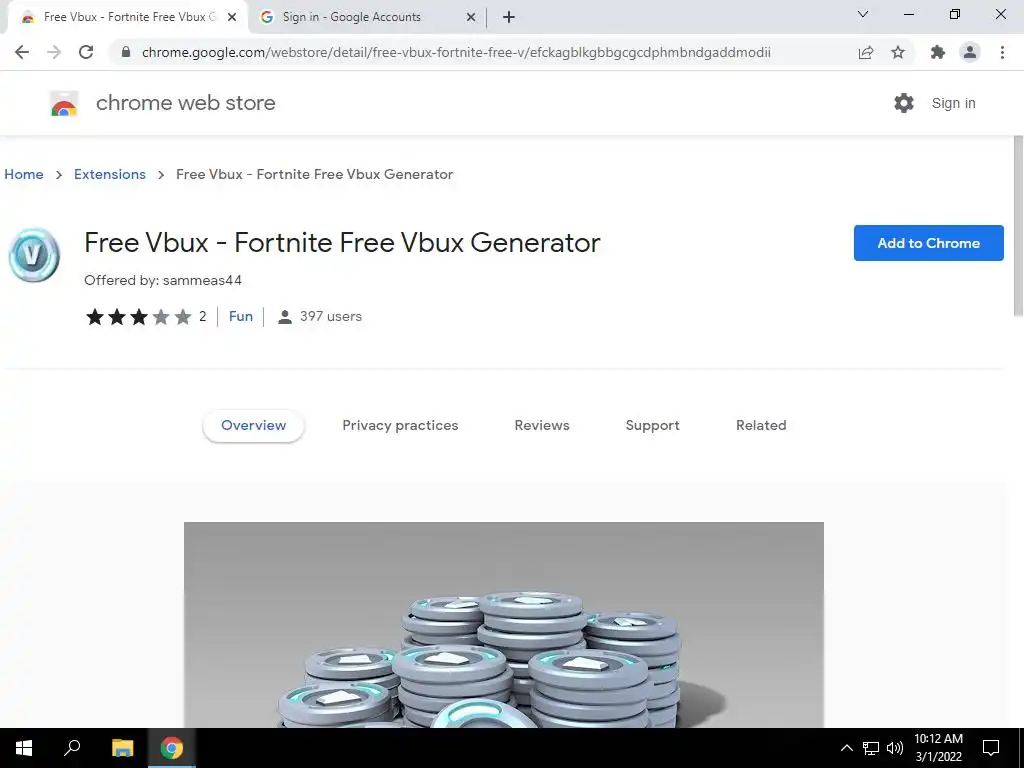
Task: Open the Reviews tab
Action: coord(542,425)
